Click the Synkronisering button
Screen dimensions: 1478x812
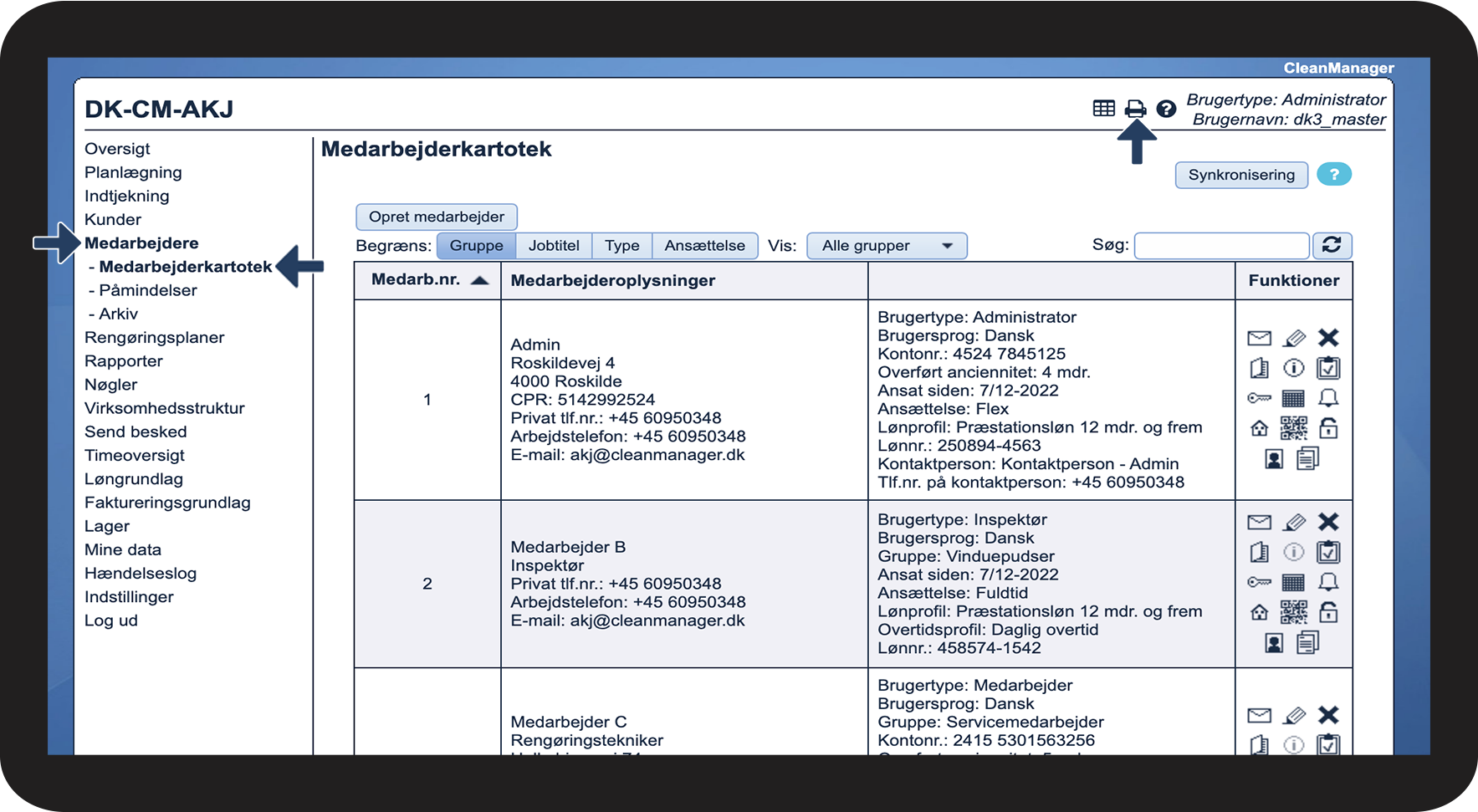point(1241,175)
